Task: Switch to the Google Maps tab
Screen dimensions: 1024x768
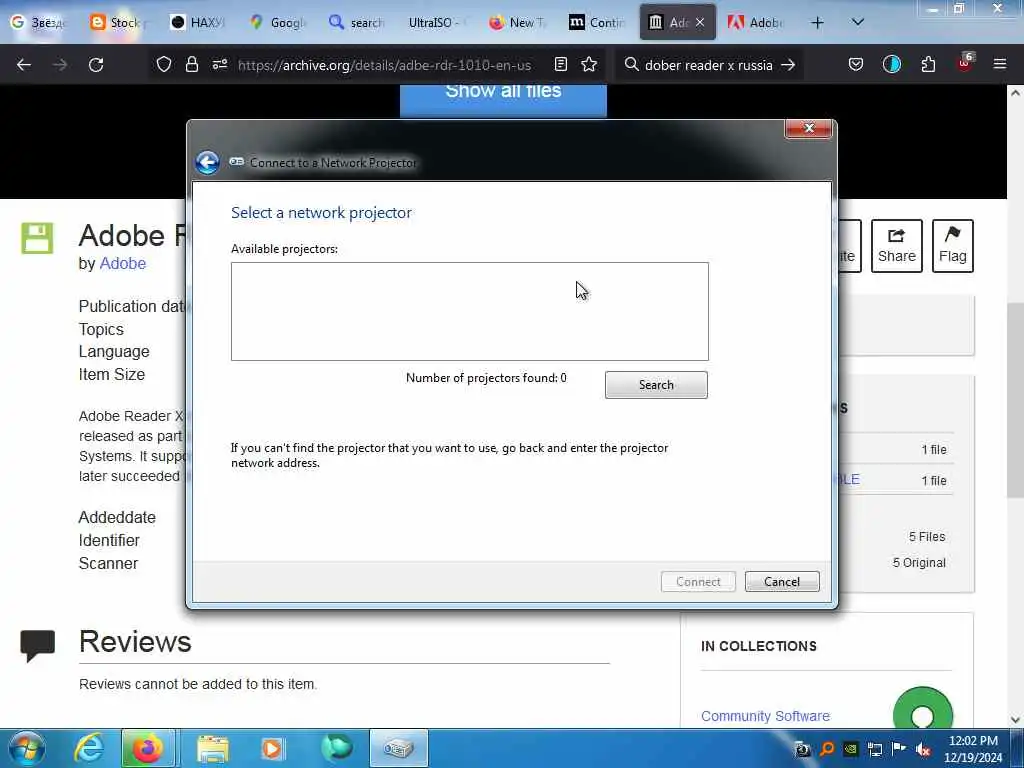Action: (279, 23)
